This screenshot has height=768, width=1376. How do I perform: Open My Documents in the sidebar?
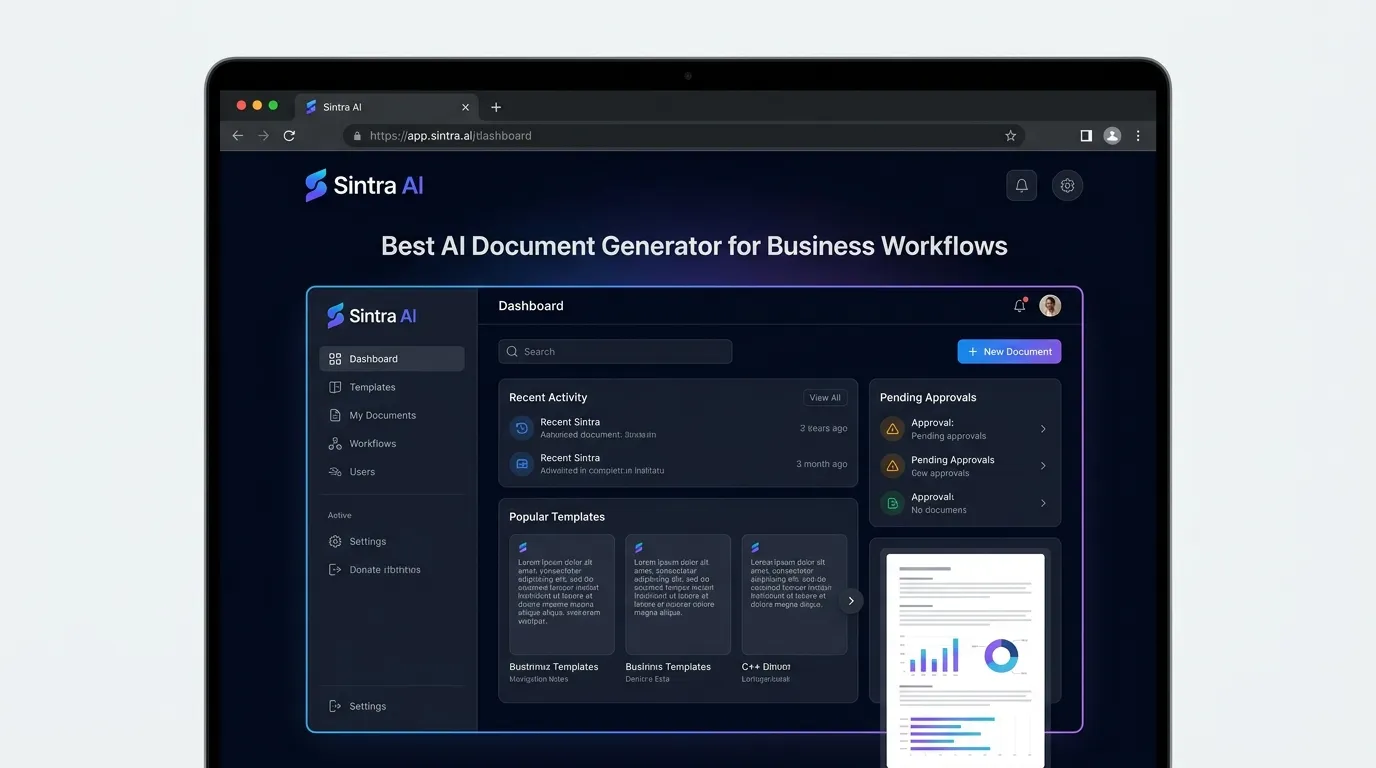tap(392, 415)
